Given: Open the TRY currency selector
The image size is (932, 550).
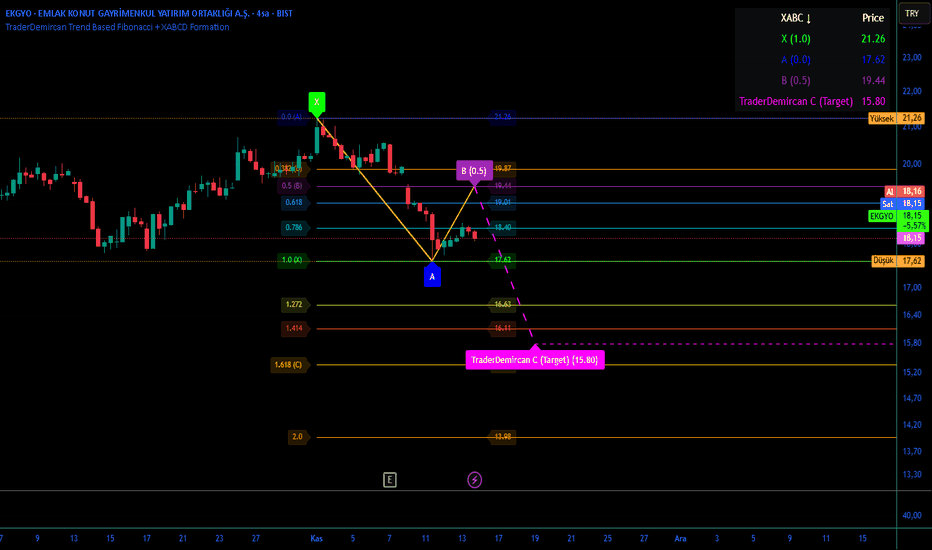Looking at the screenshot, I should 911,13.
